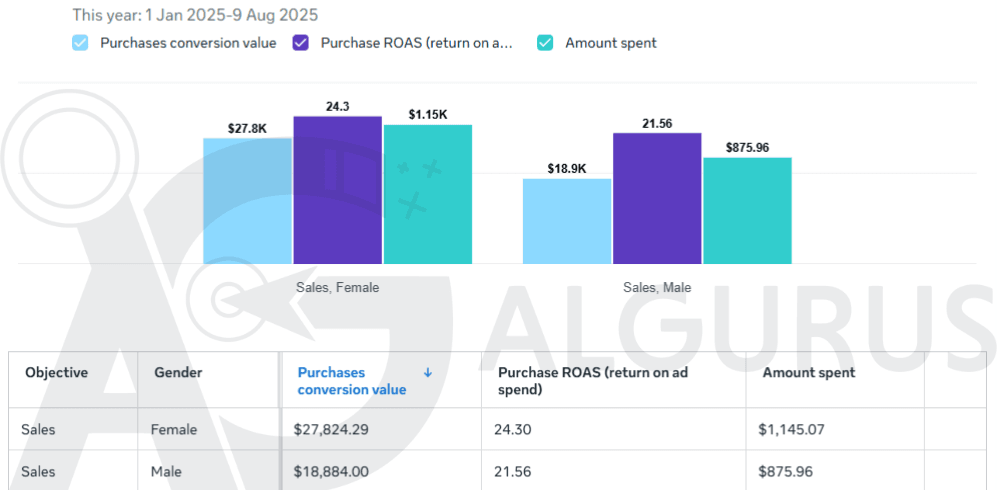Open the This year date range selector
This screenshot has height=490, width=997.
point(195,16)
